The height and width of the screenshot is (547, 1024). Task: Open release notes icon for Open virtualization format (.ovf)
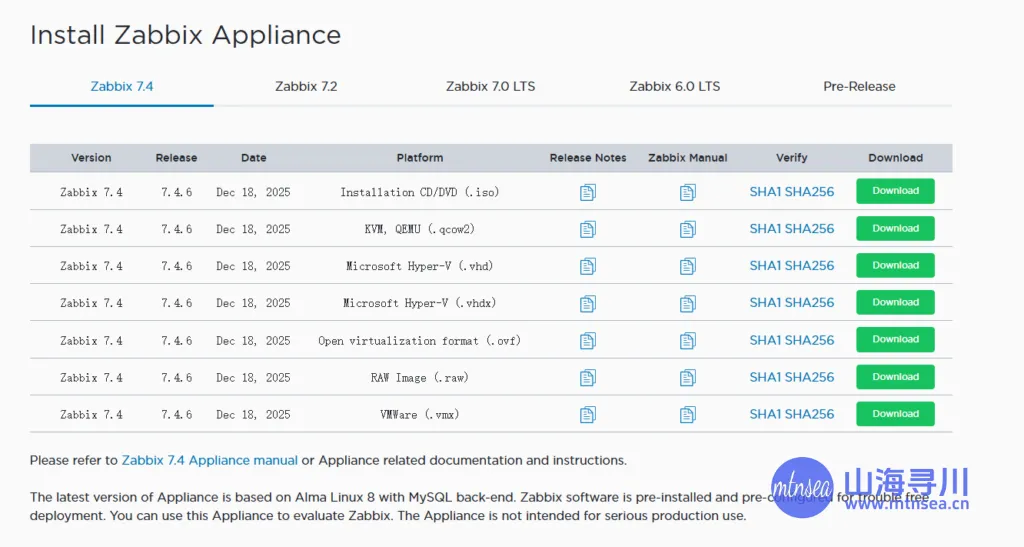click(x=588, y=341)
